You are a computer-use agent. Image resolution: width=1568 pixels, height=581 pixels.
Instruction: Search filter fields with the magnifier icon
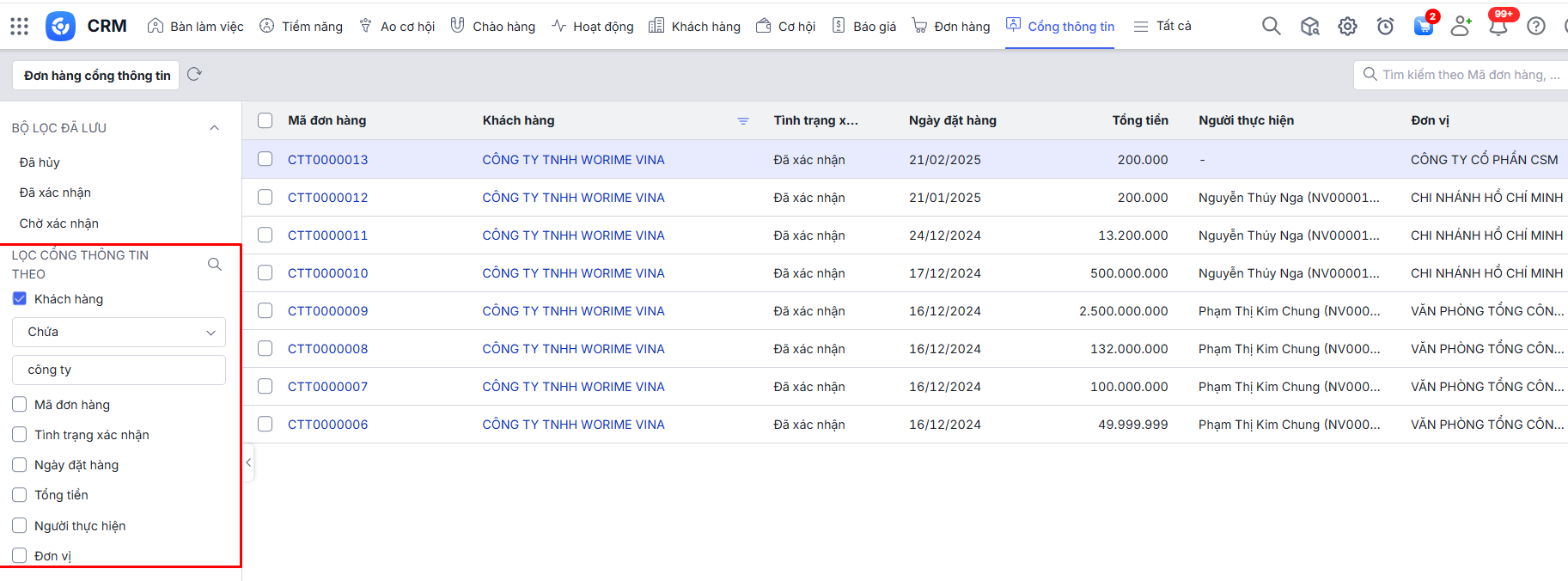tap(215, 265)
